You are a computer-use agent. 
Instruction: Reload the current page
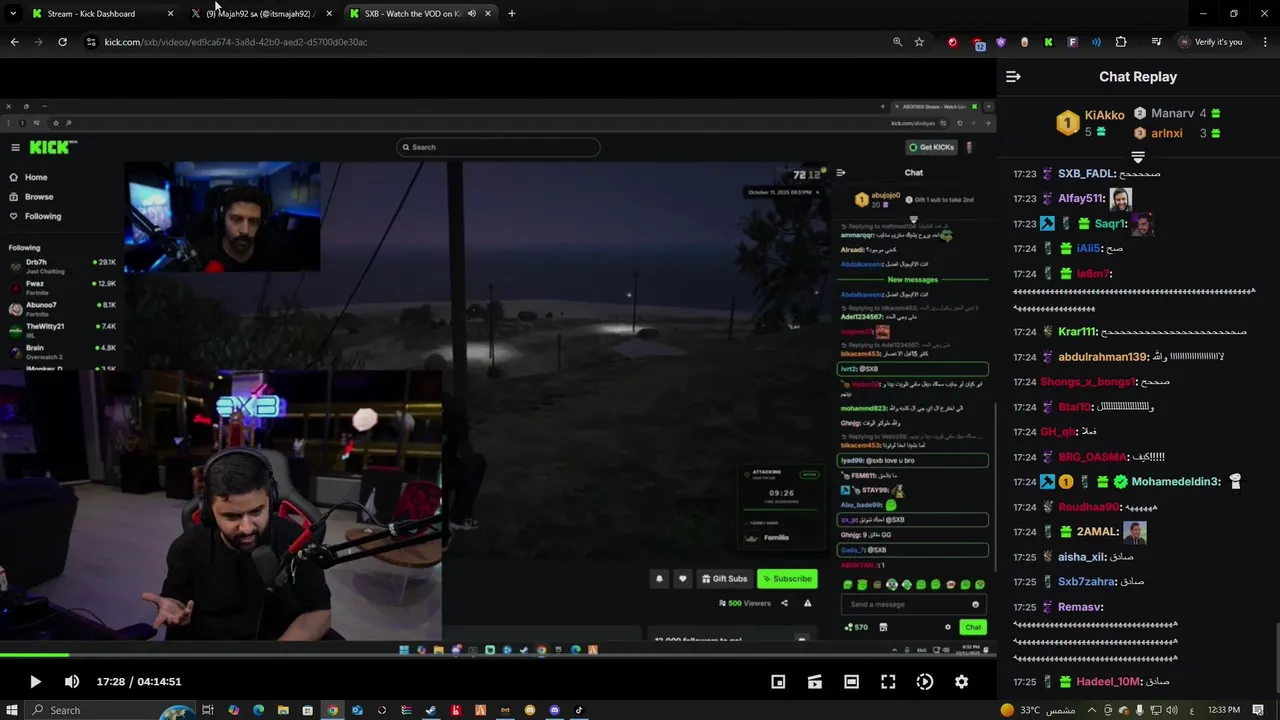coord(62,42)
